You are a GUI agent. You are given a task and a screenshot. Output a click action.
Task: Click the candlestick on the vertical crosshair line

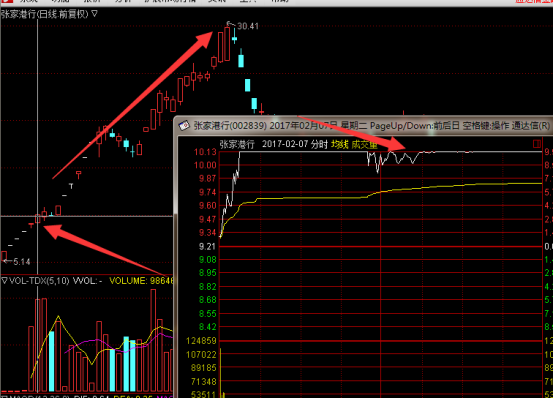[x=38, y=218]
